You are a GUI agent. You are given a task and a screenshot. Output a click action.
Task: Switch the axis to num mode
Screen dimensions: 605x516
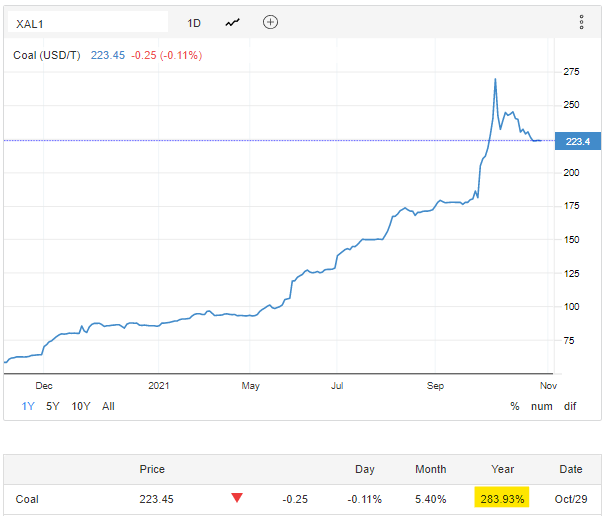tap(542, 406)
